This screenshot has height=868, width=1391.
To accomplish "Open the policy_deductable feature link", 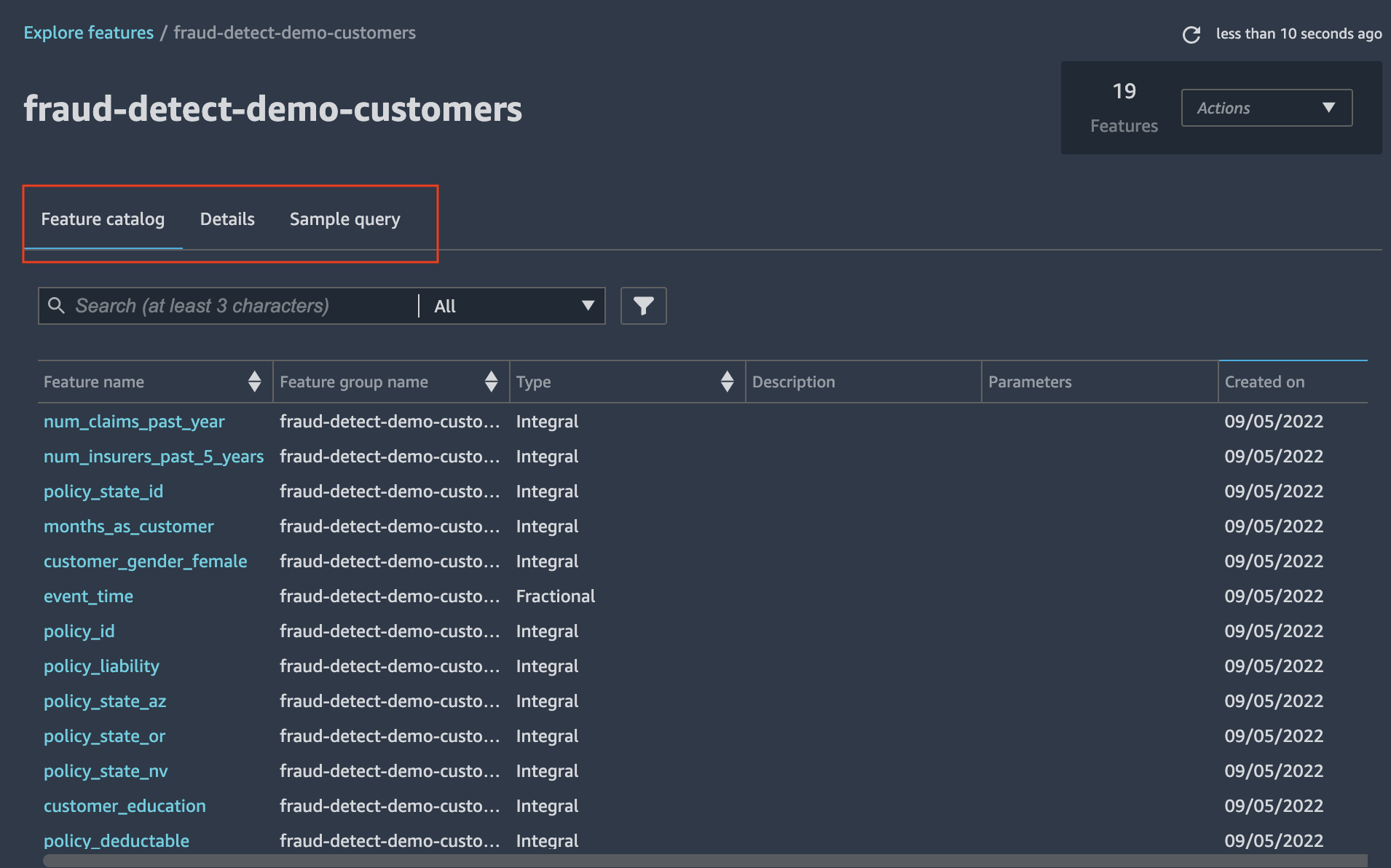I will [x=117, y=841].
